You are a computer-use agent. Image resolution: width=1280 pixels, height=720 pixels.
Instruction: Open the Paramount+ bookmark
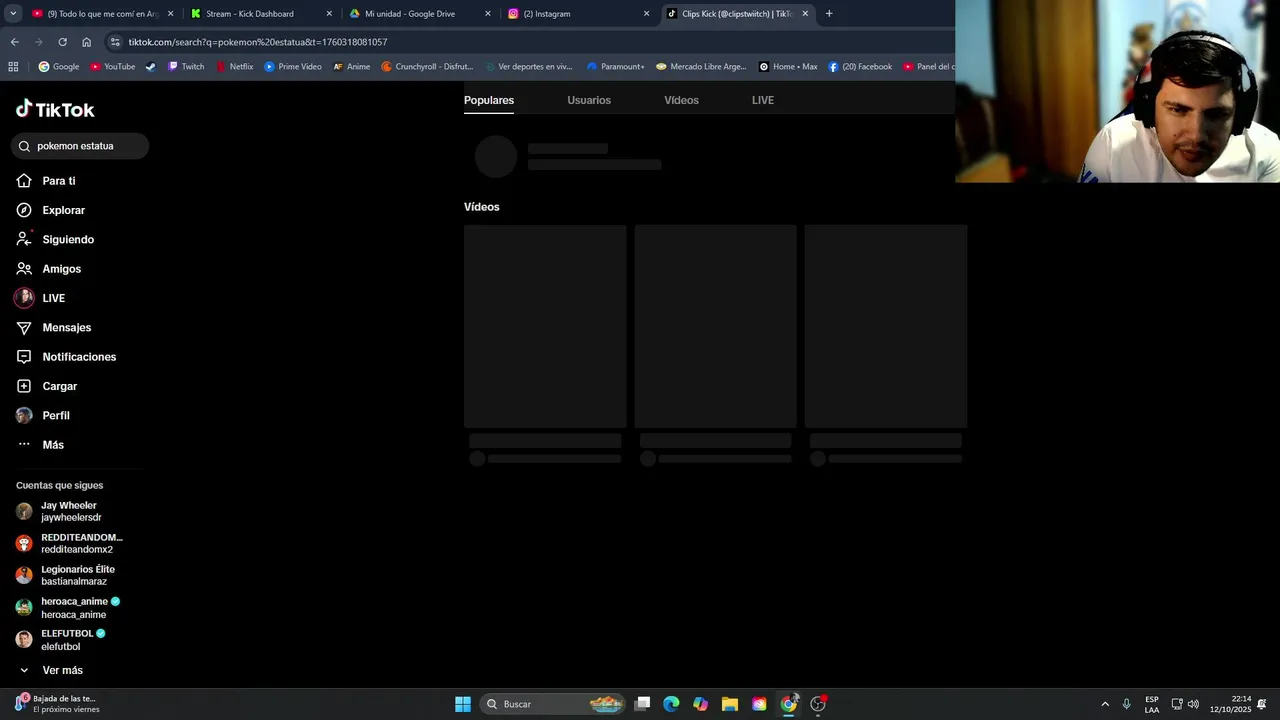point(616,67)
